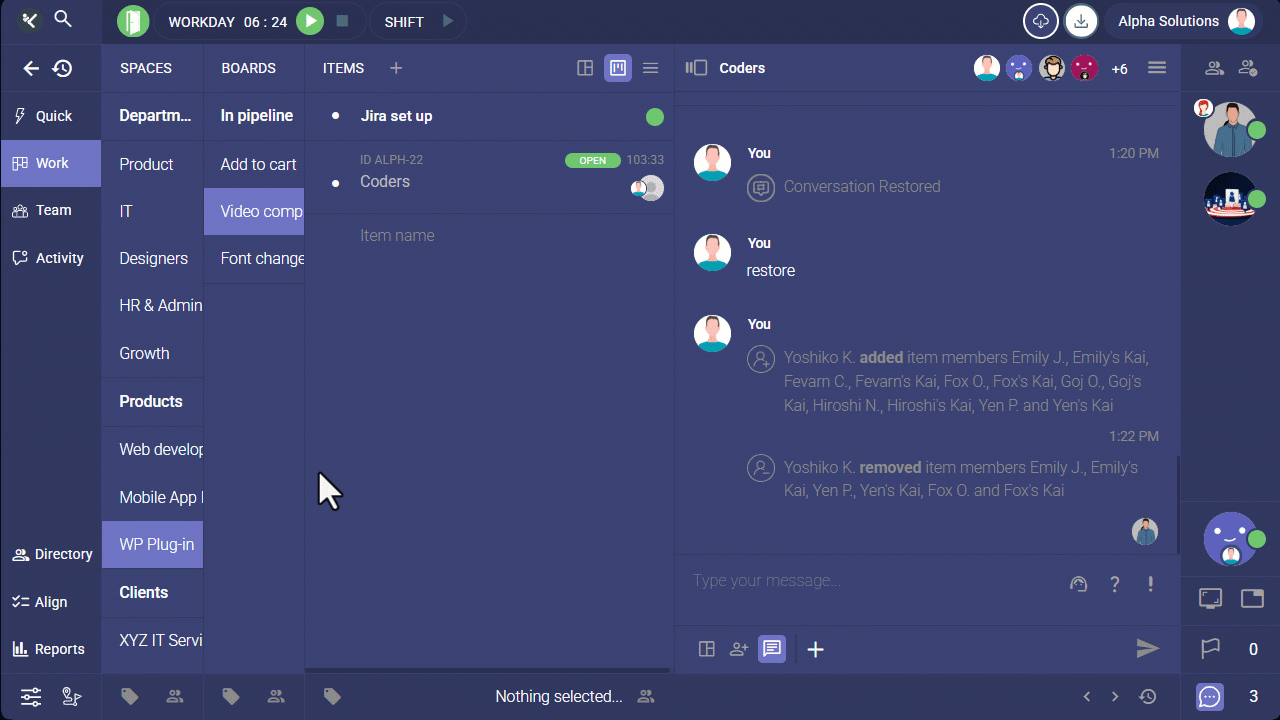
Task: Click the cloud download icon
Action: tap(1040, 21)
